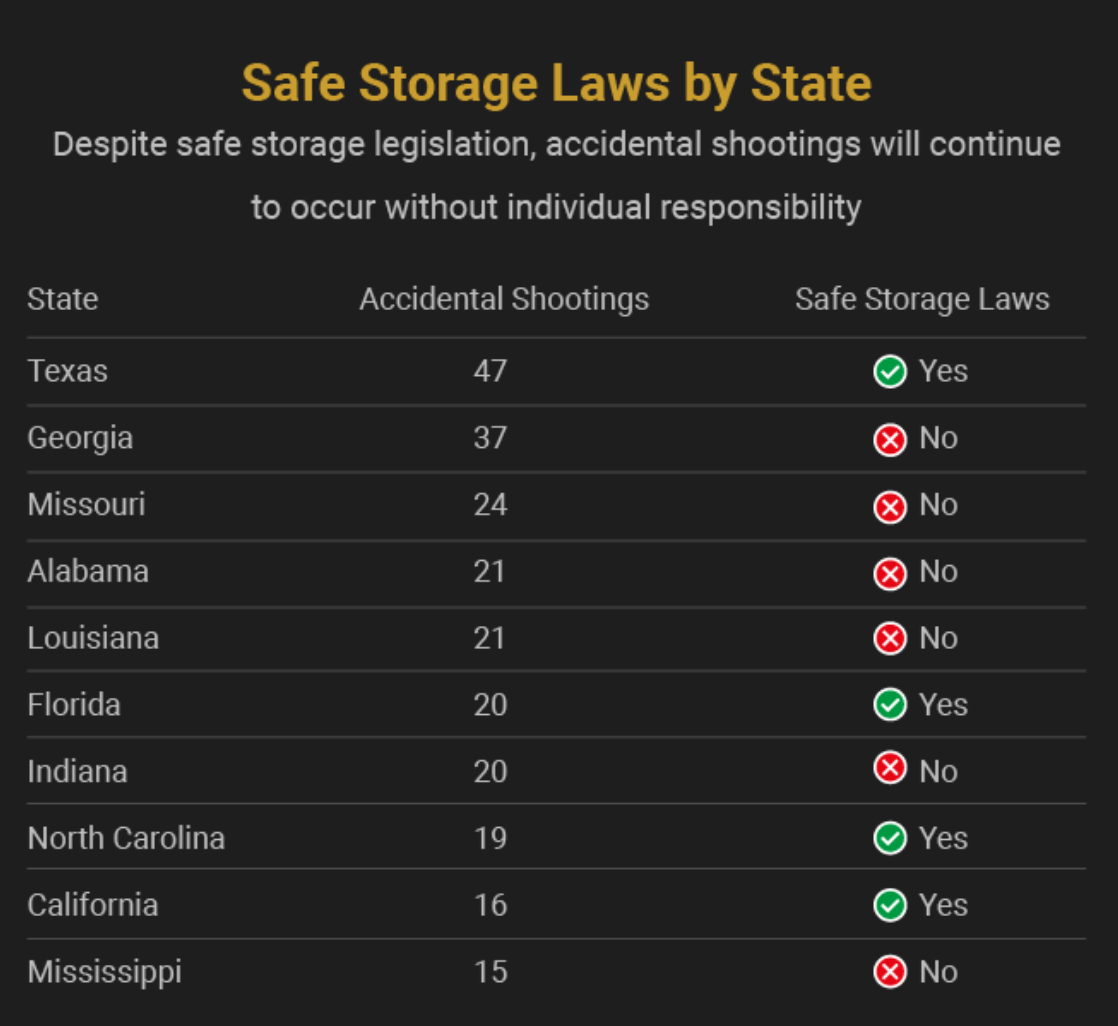1118x1026 pixels.
Task: Click Indiana's red X icon
Action: point(889,769)
